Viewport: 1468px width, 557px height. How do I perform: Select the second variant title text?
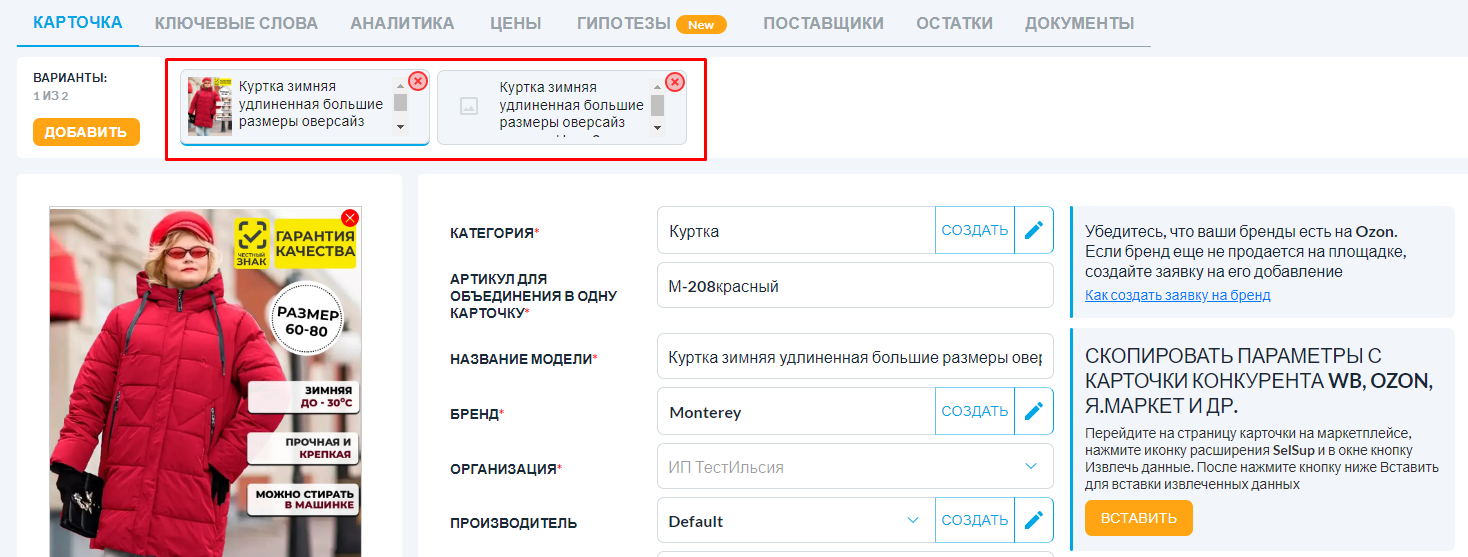tap(571, 105)
